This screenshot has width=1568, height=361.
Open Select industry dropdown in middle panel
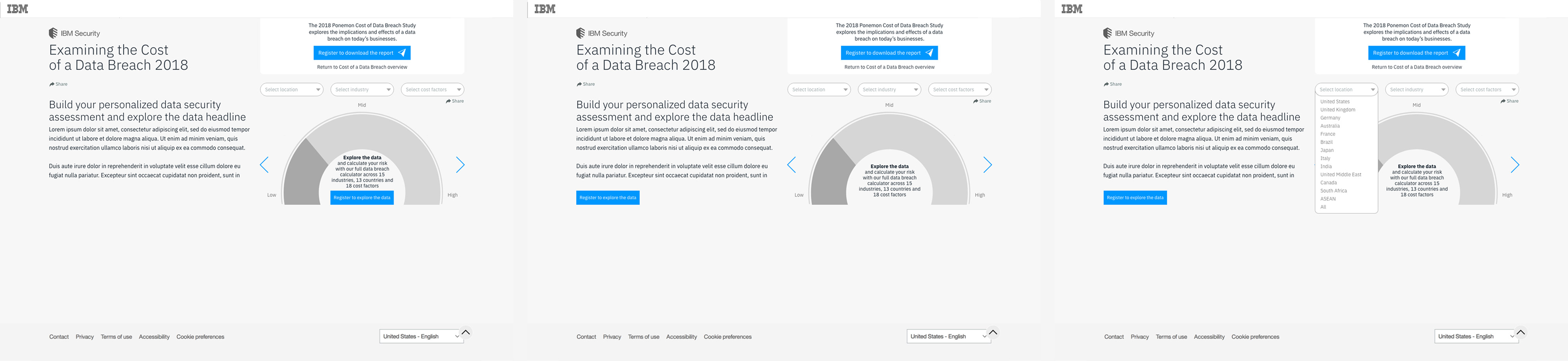tap(889, 89)
